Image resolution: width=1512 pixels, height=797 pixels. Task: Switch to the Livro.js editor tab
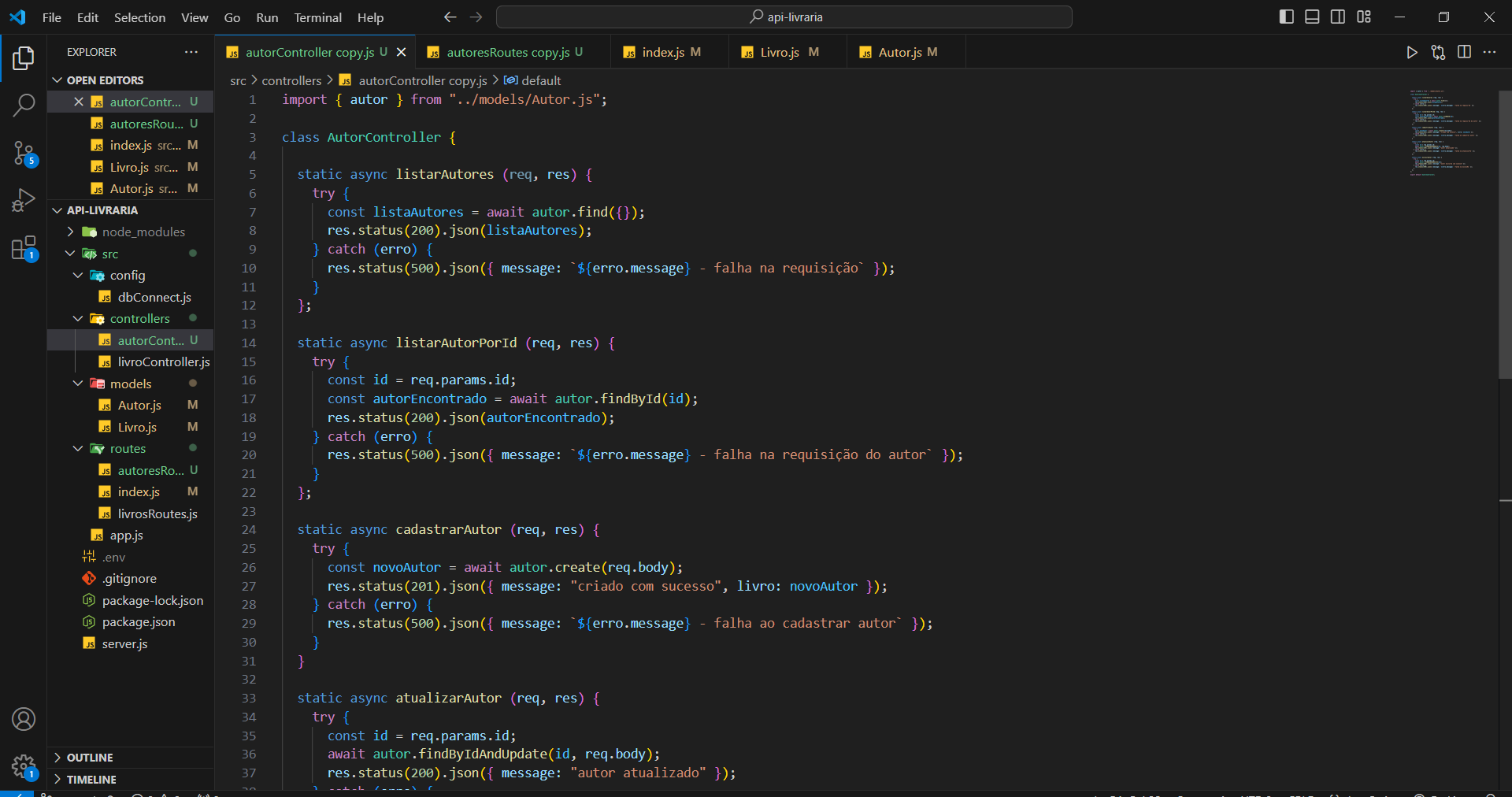point(787,52)
